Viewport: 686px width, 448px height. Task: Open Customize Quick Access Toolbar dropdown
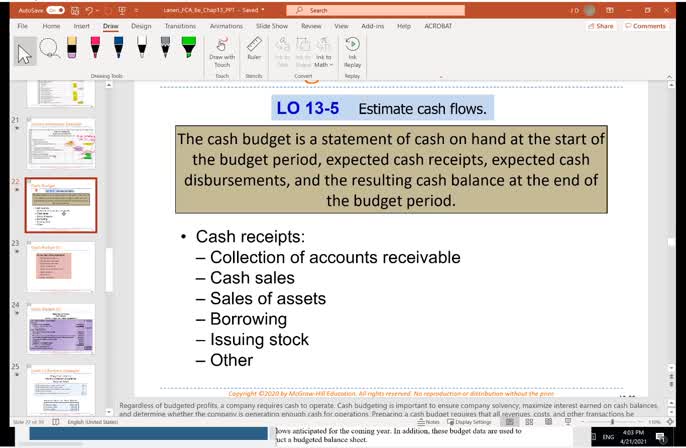coord(136,10)
